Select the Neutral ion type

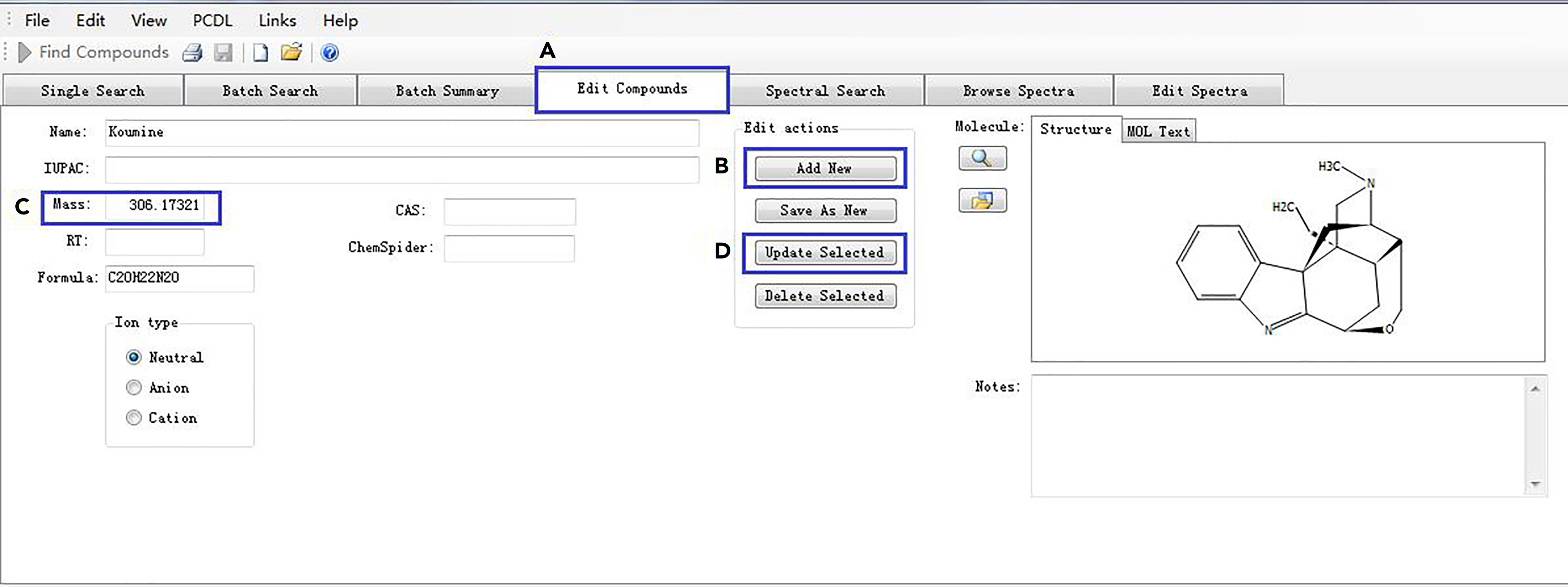134,357
